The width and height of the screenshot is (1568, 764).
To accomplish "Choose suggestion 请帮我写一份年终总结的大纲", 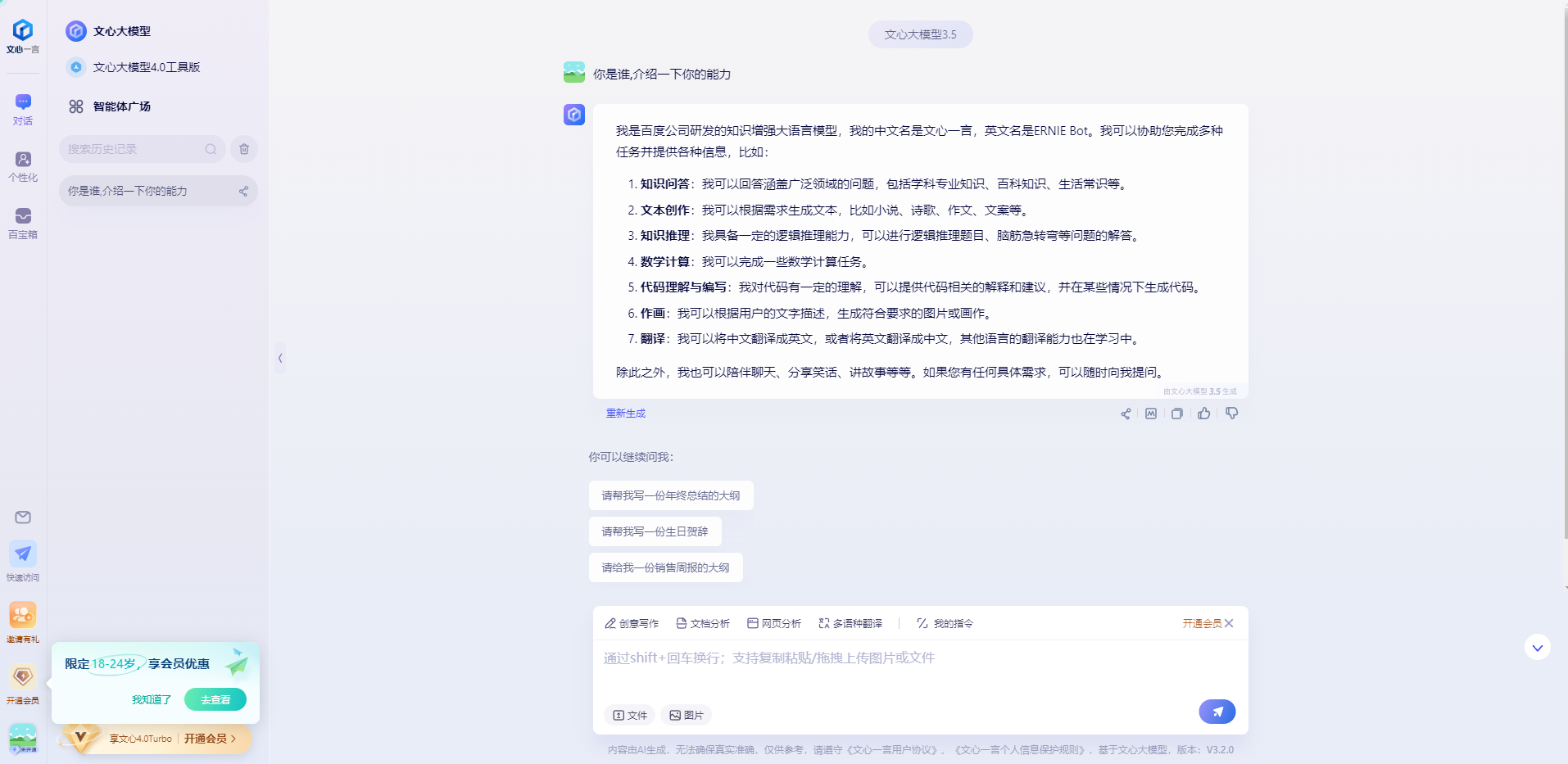I will (x=671, y=495).
